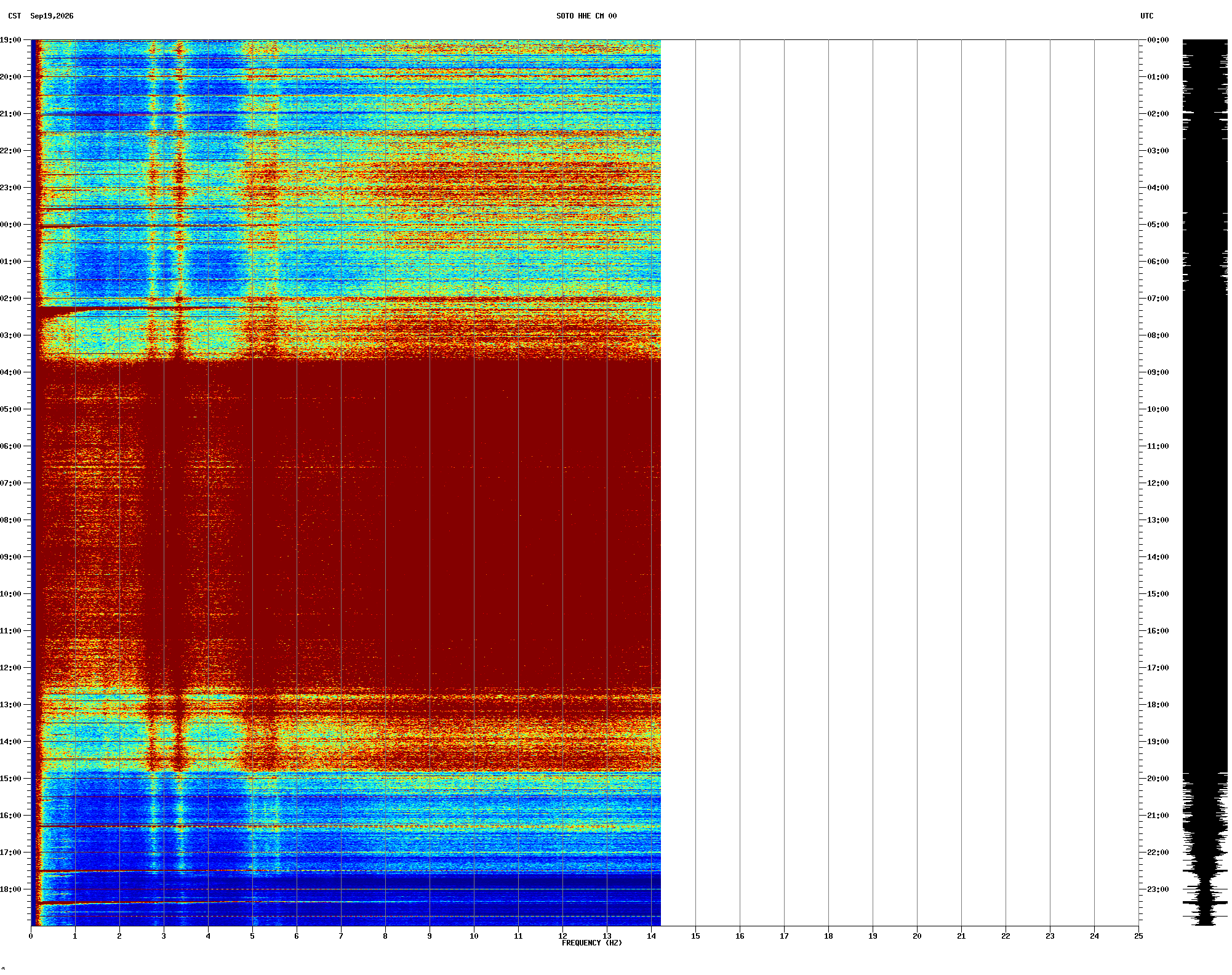1232x975 pixels.
Task: Click the 20 Hz frequency tick label
Action: click(917, 936)
